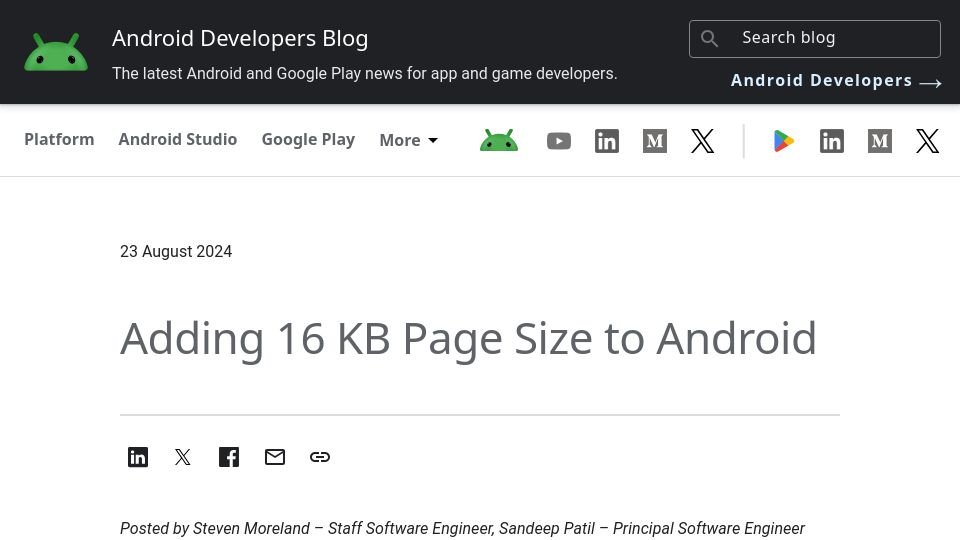960x540 pixels.
Task: Share the article by email
Action: coord(275,457)
